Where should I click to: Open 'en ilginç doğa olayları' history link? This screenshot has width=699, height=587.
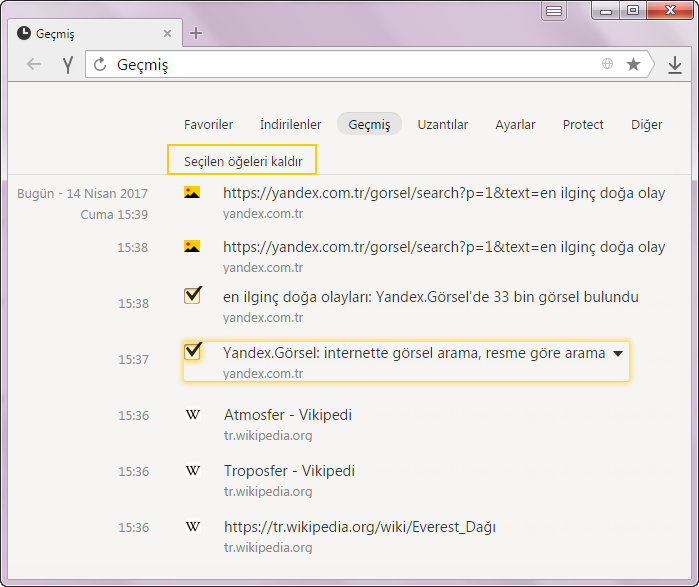click(431, 297)
